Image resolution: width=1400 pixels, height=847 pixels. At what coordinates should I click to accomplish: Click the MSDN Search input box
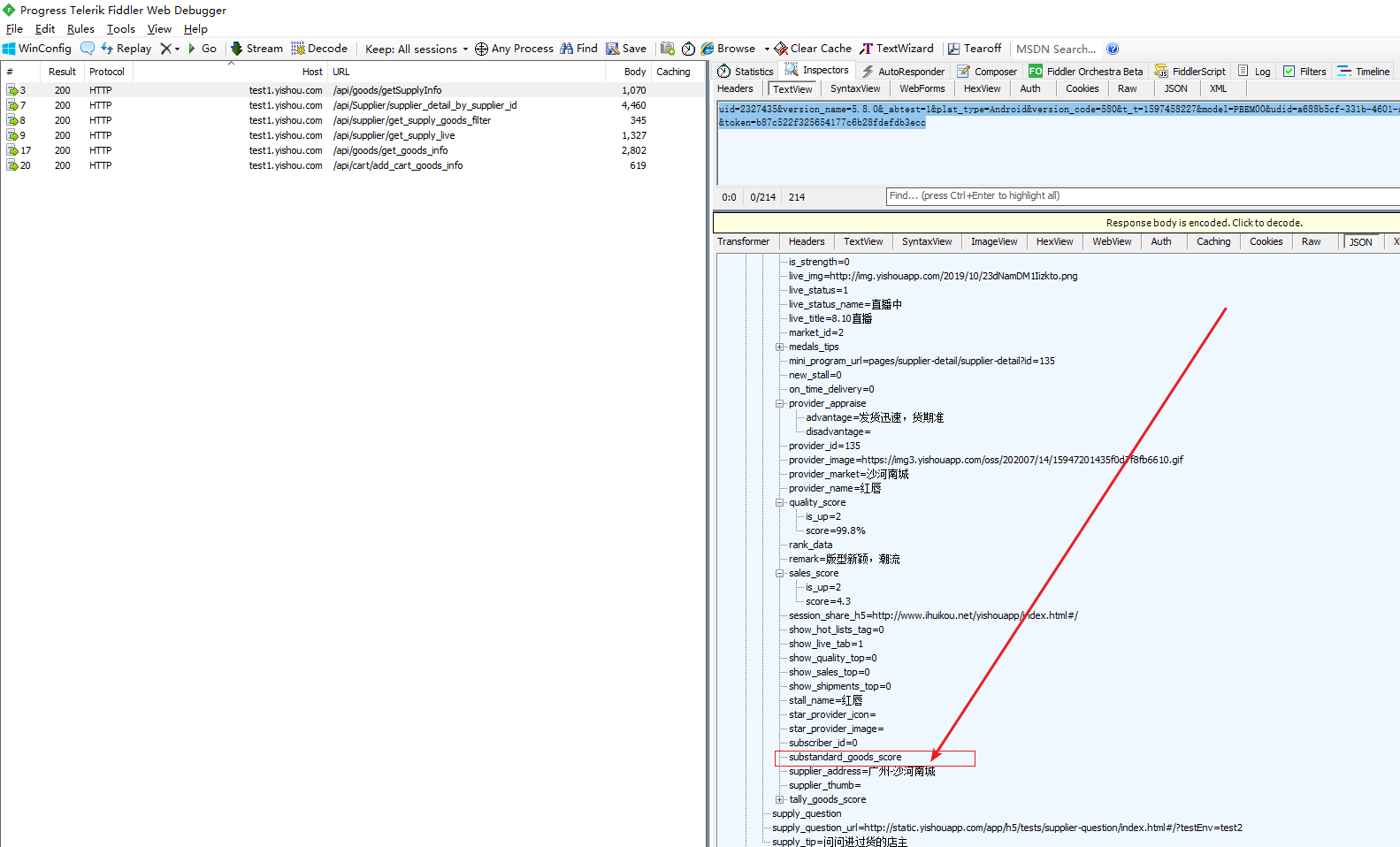tap(1056, 49)
